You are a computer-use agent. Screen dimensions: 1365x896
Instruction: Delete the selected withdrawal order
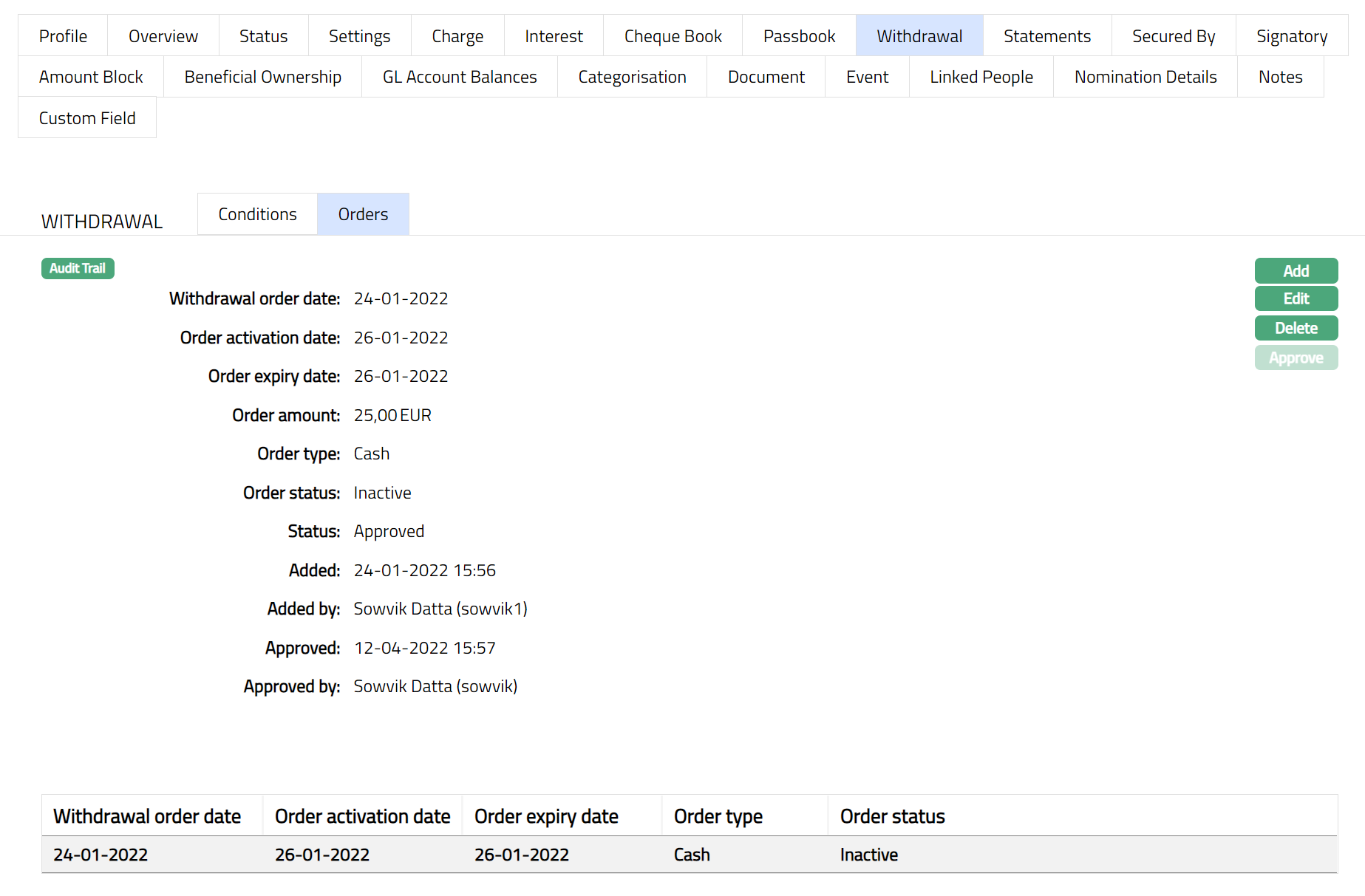pyautogui.click(x=1296, y=328)
